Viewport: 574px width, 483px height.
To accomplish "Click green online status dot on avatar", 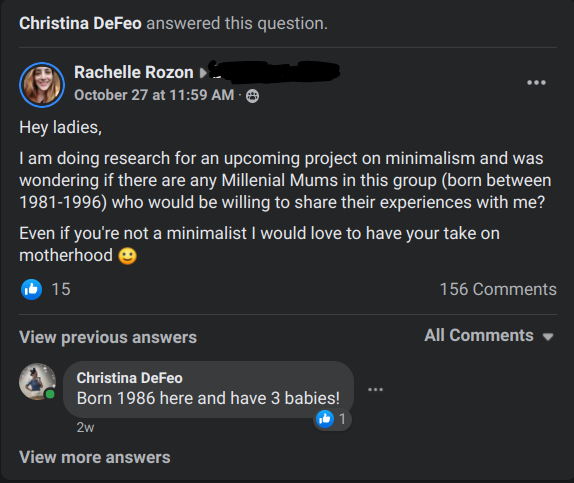I will (x=50, y=394).
